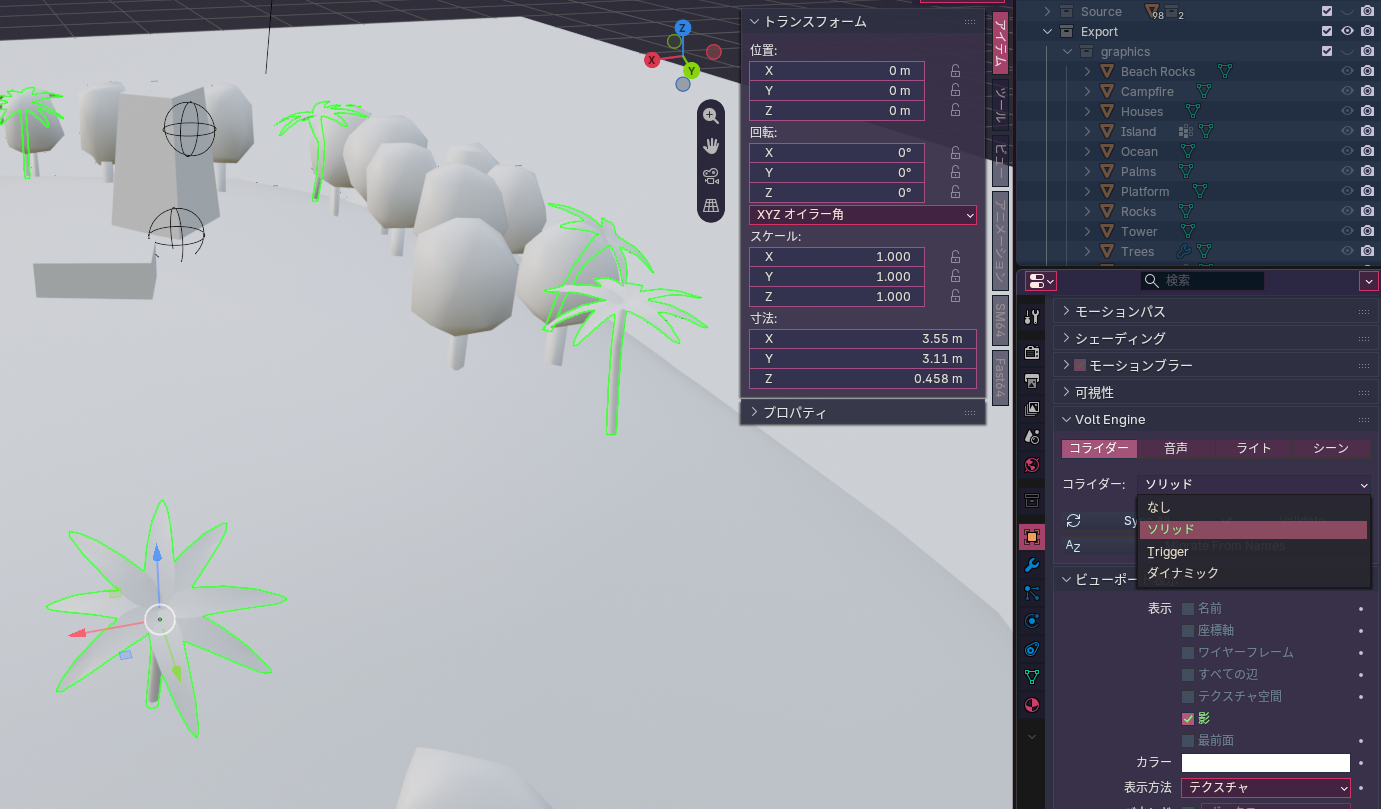
Task: Expand the Source collection in outliner
Action: click(1048, 11)
